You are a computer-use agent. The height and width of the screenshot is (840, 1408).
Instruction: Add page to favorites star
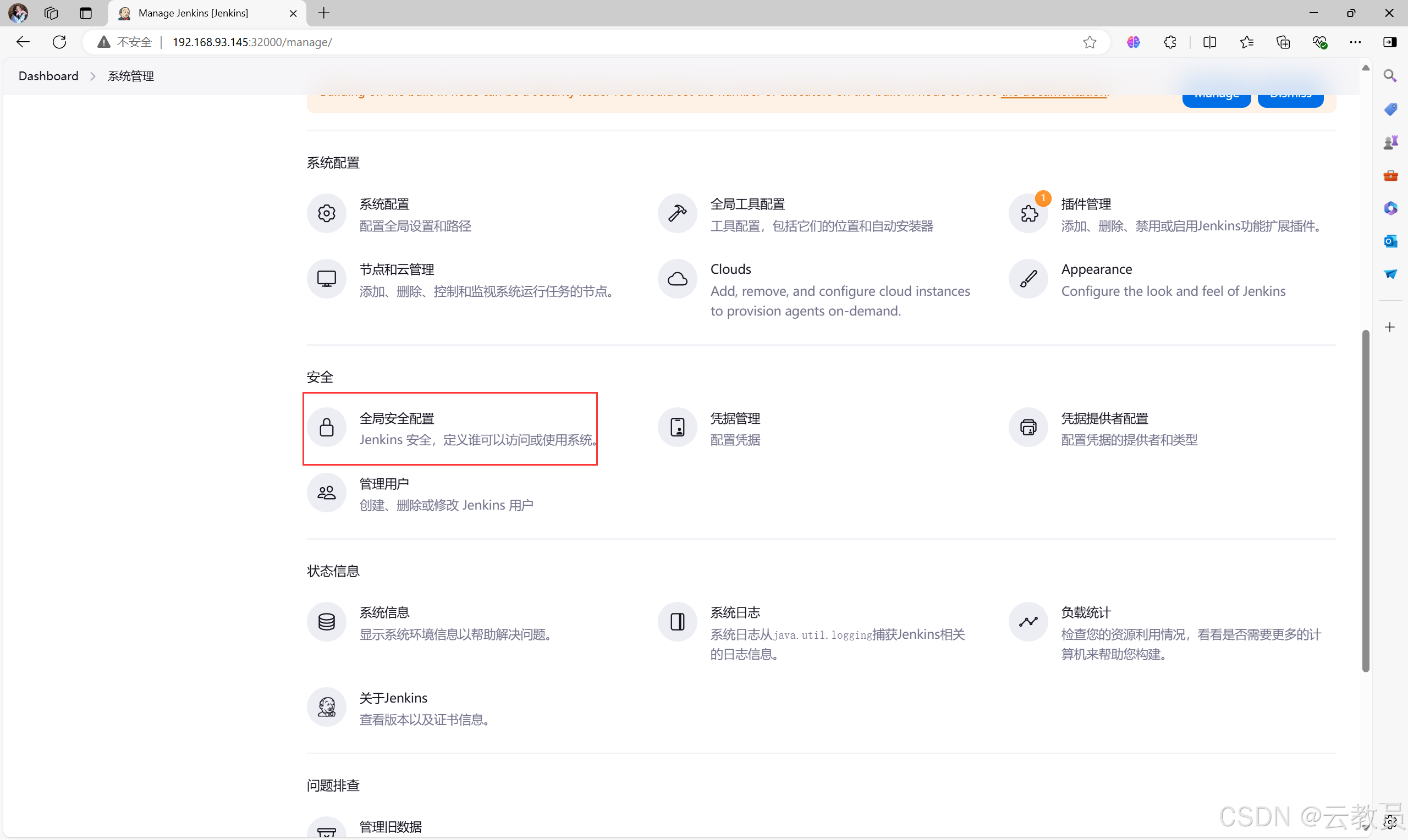[1089, 42]
